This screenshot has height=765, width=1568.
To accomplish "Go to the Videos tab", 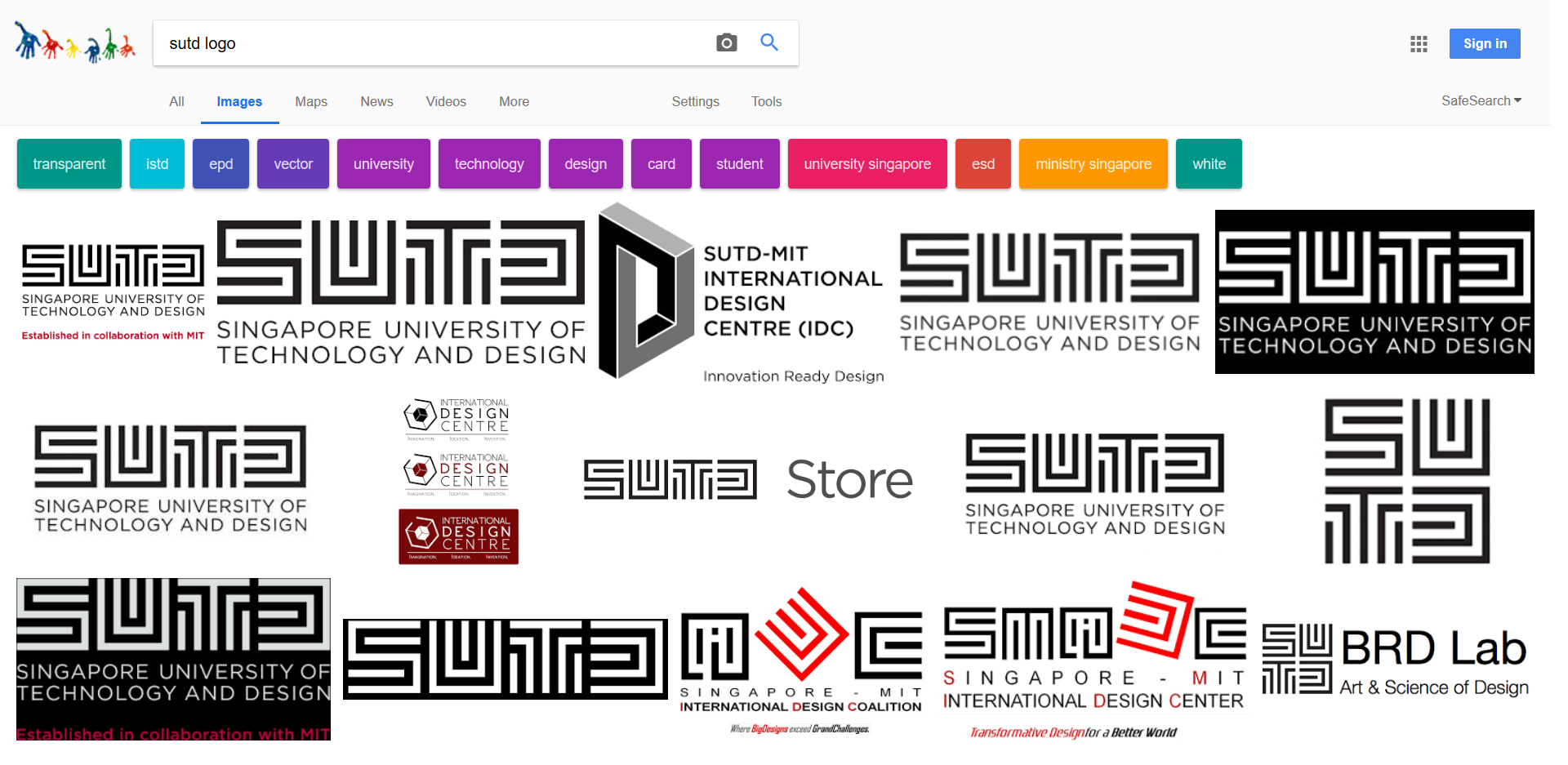I will [446, 101].
